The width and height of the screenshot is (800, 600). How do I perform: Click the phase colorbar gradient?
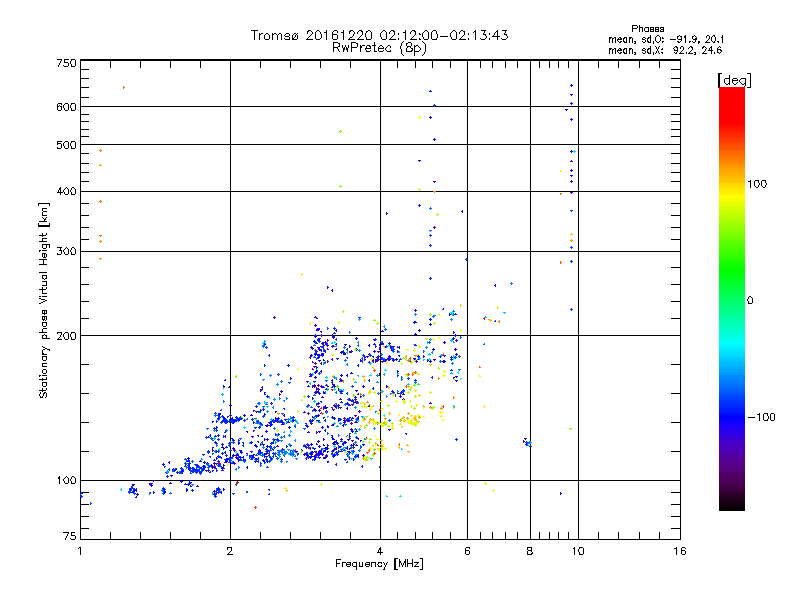[x=732, y=298]
